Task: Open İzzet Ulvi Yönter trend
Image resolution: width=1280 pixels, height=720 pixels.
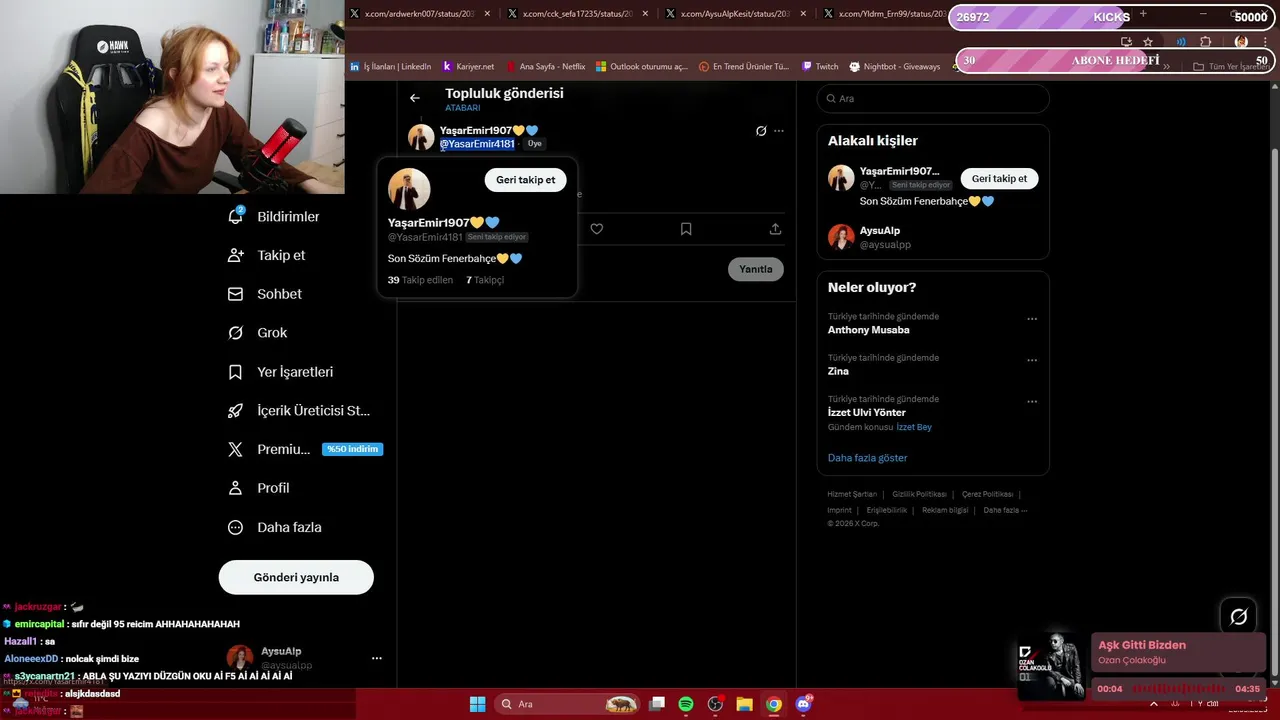Action: point(867,412)
